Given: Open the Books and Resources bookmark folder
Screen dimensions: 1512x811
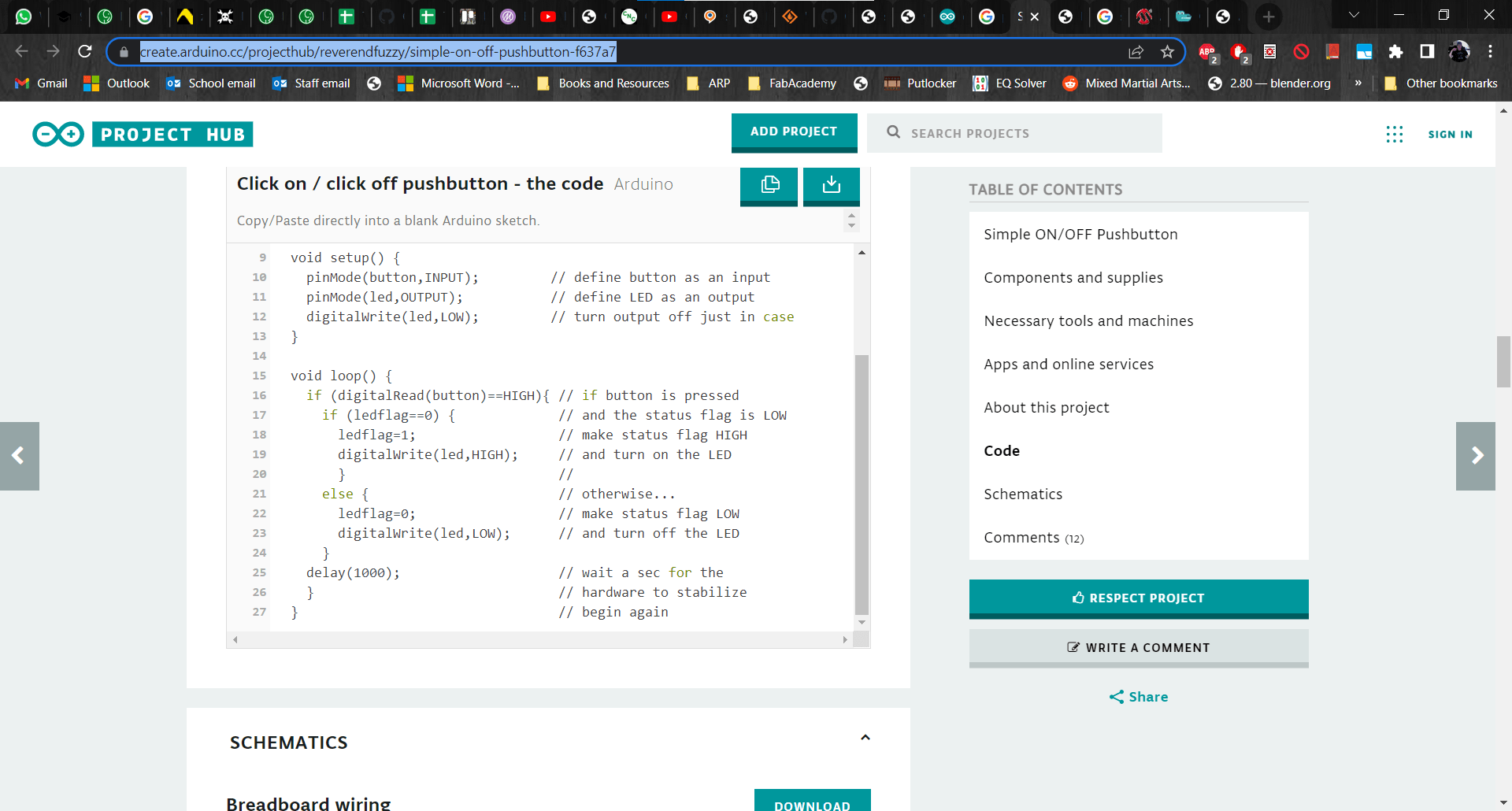Looking at the screenshot, I should pos(602,83).
